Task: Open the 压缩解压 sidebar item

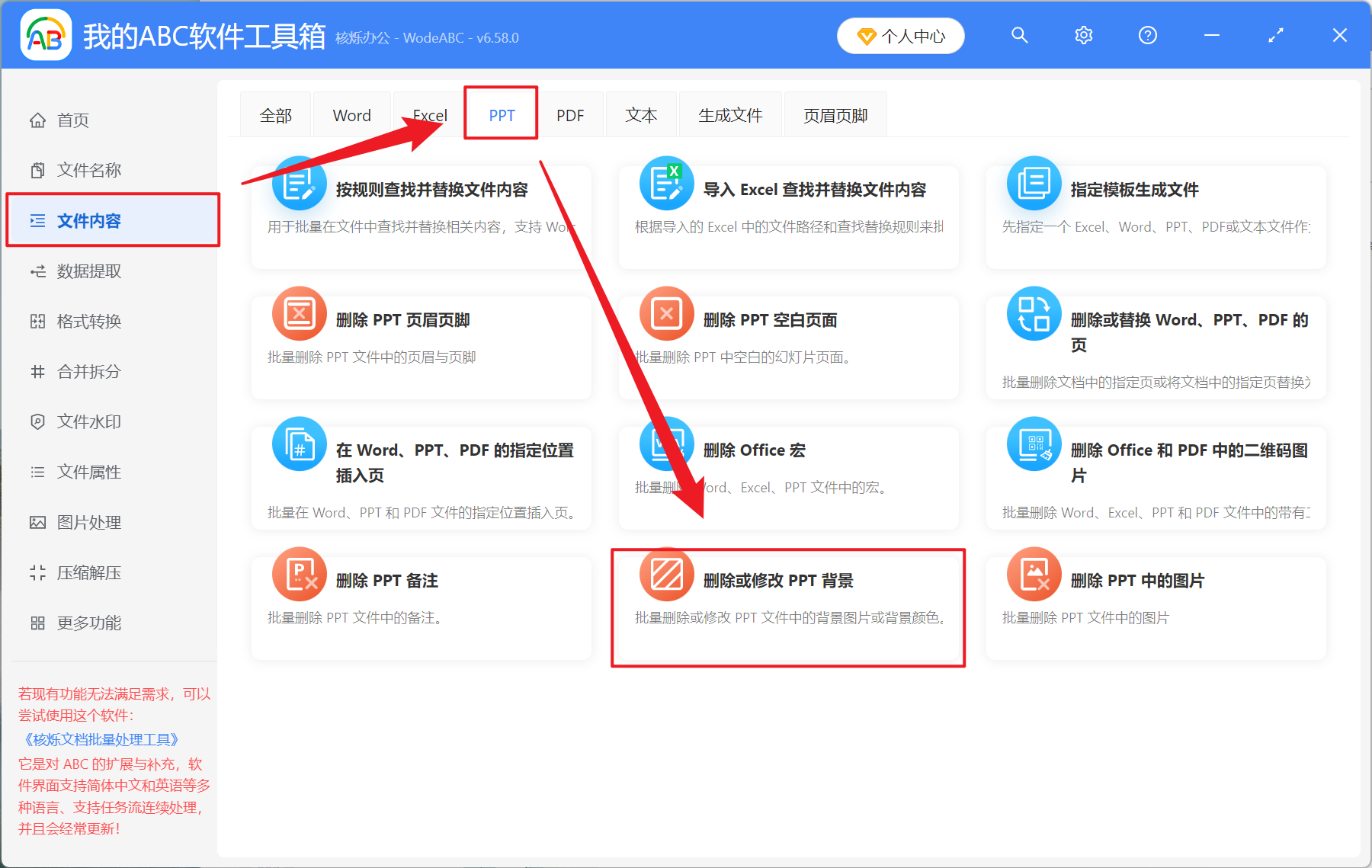Action: [x=87, y=572]
